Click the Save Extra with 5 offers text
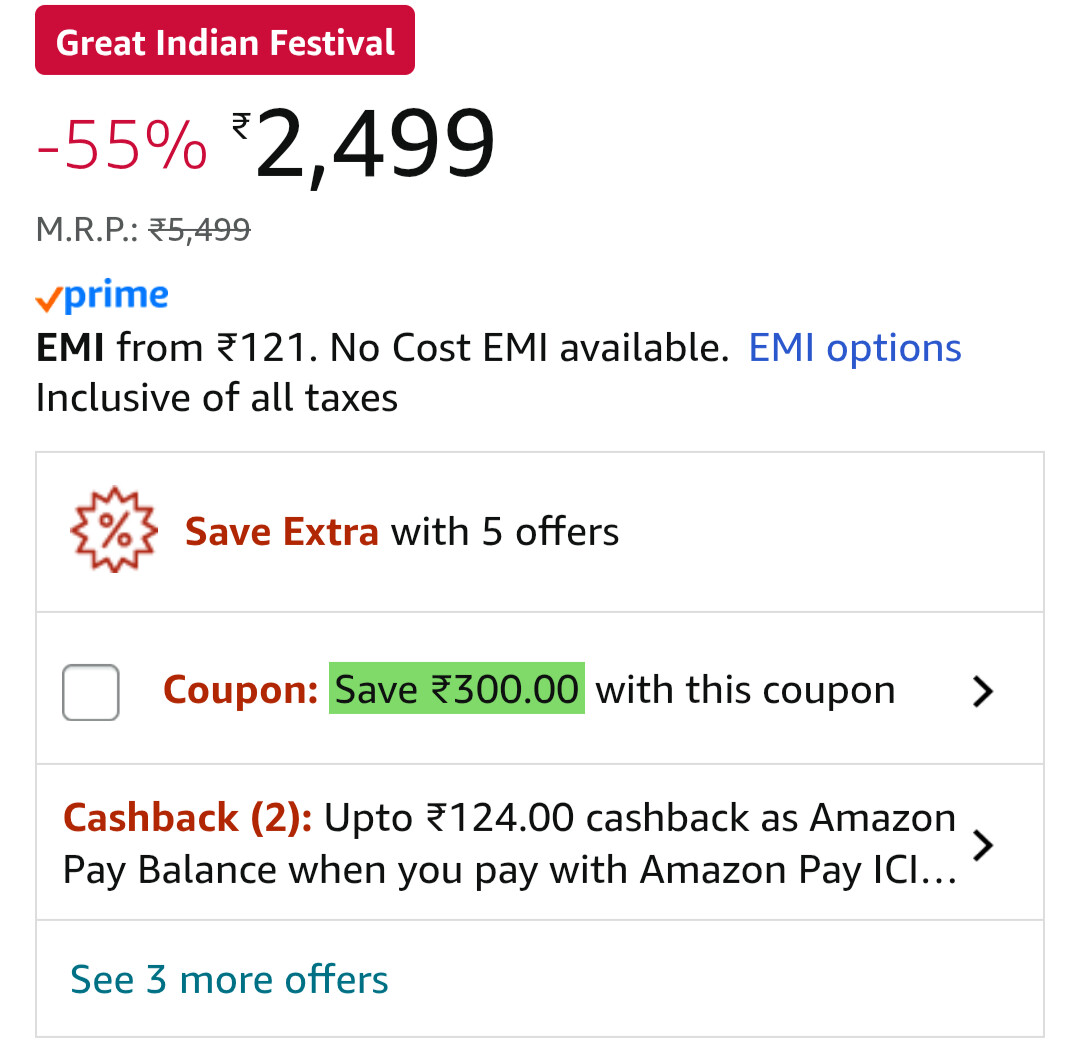Screen dimensions: 1080x1041 [x=402, y=531]
